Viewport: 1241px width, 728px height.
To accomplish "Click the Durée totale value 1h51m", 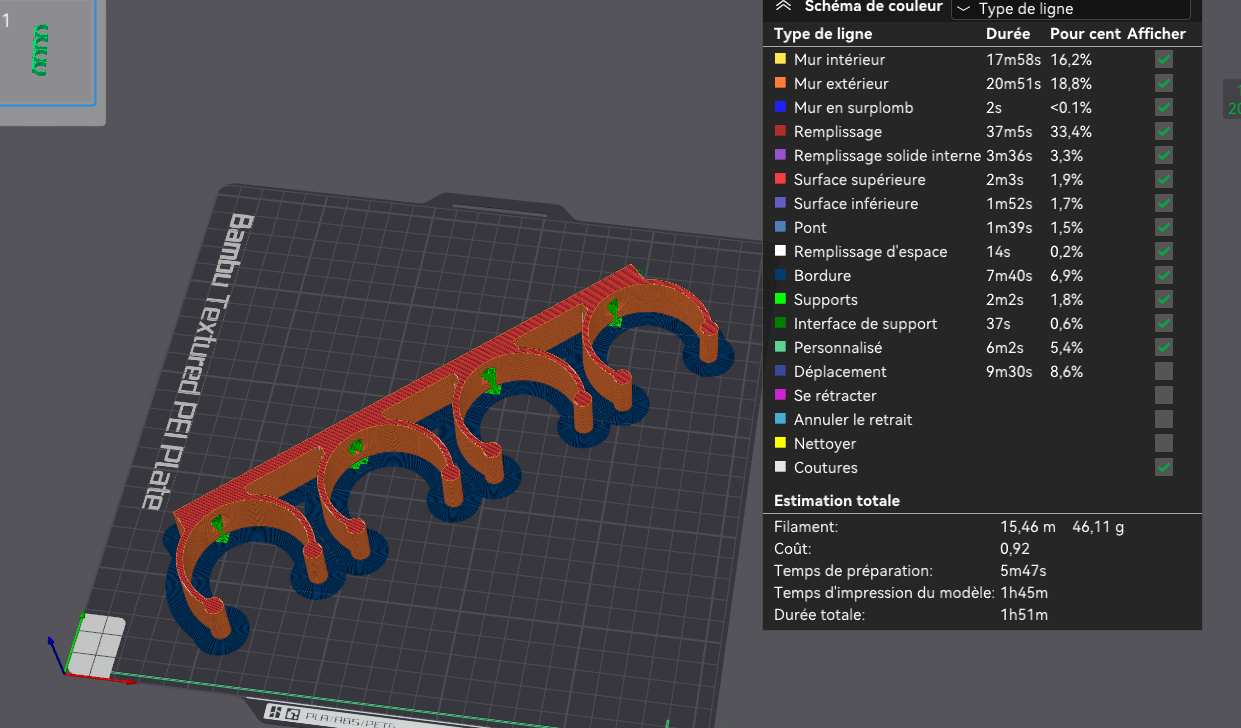I will [x=1024, y=615].
